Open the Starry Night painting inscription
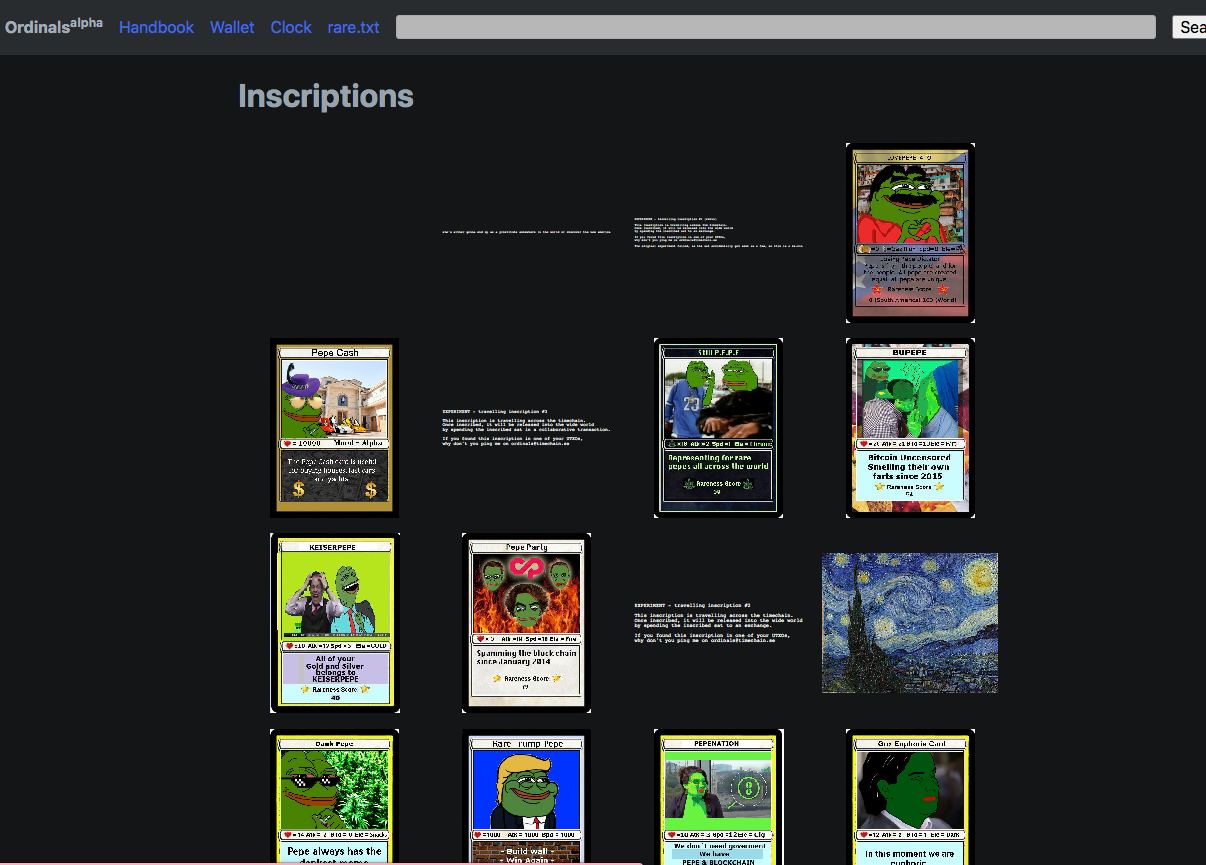The height and width of the screenshot is (865, 1206). [x=910, y=623]
